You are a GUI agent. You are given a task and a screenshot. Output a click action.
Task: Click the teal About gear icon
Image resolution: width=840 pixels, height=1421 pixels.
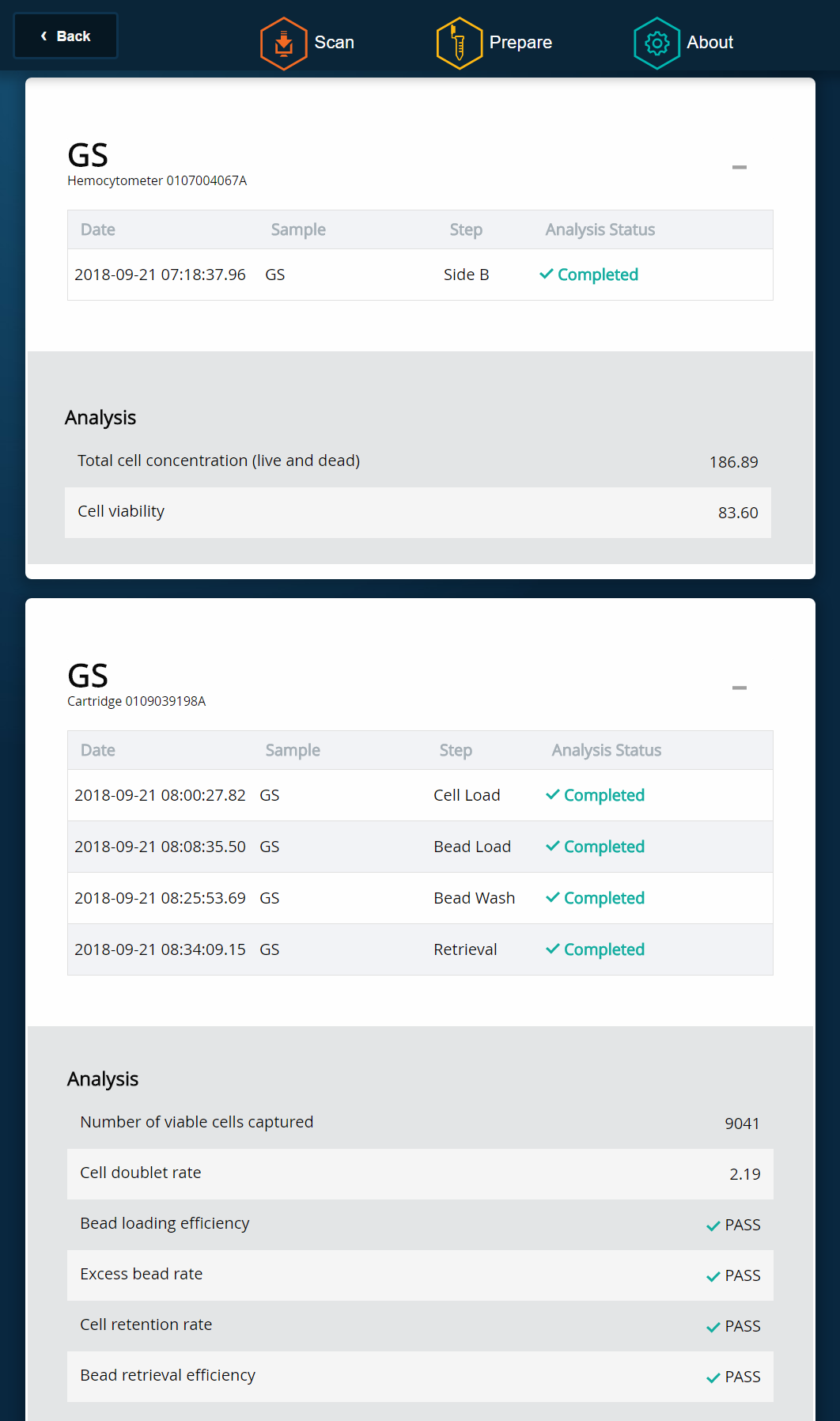point(656,44)
